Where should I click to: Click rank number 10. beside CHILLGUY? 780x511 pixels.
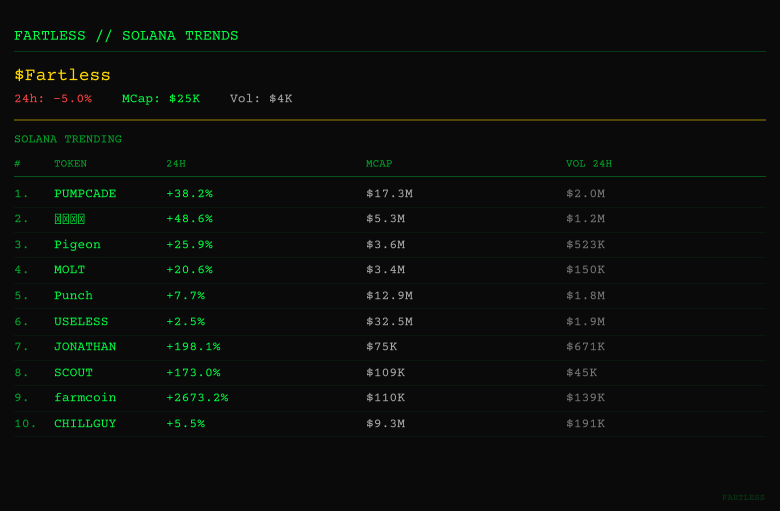point(25,423)
